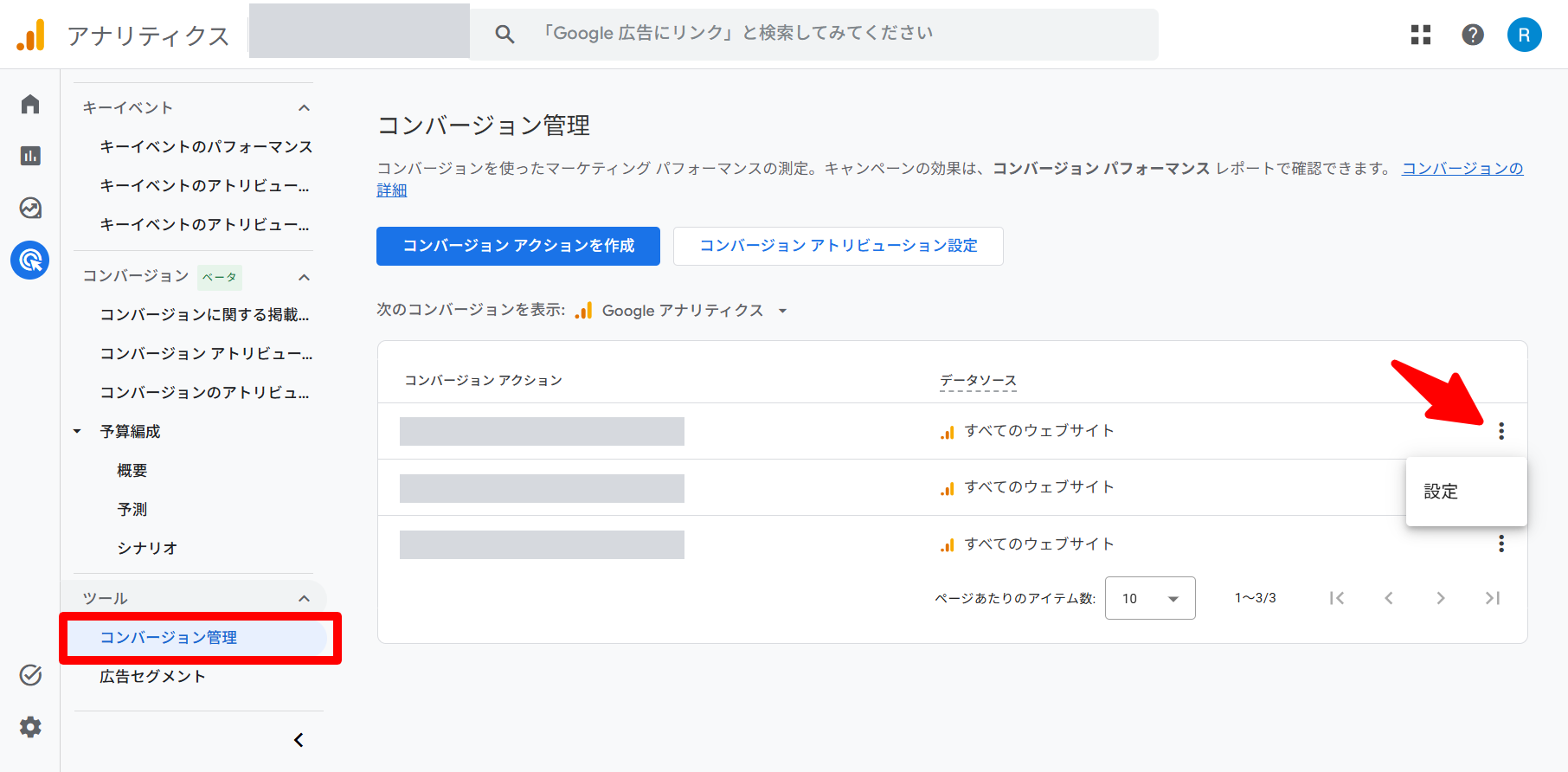The image size is (1568, 772).
Task: Click the 1〜3/3 page range text
Action: pyautogui.click(x=1256, y=598)
